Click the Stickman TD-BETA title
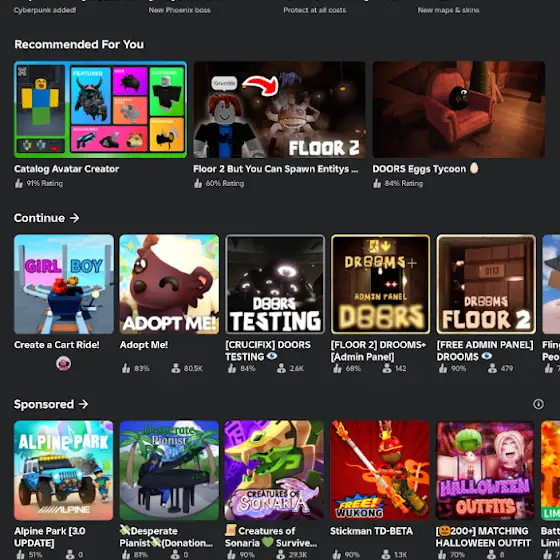 (371, 531)
